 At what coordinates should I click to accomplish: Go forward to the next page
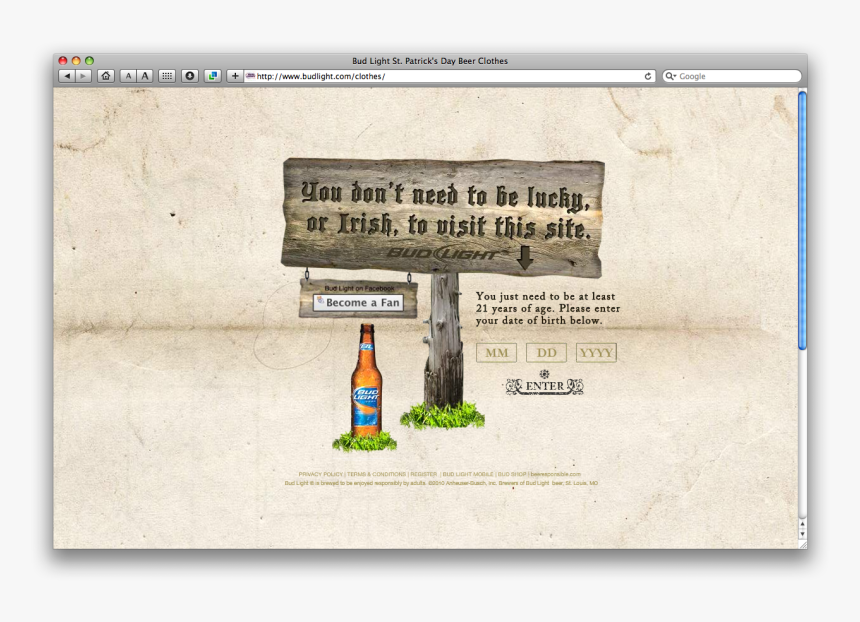tap(83, 76)
